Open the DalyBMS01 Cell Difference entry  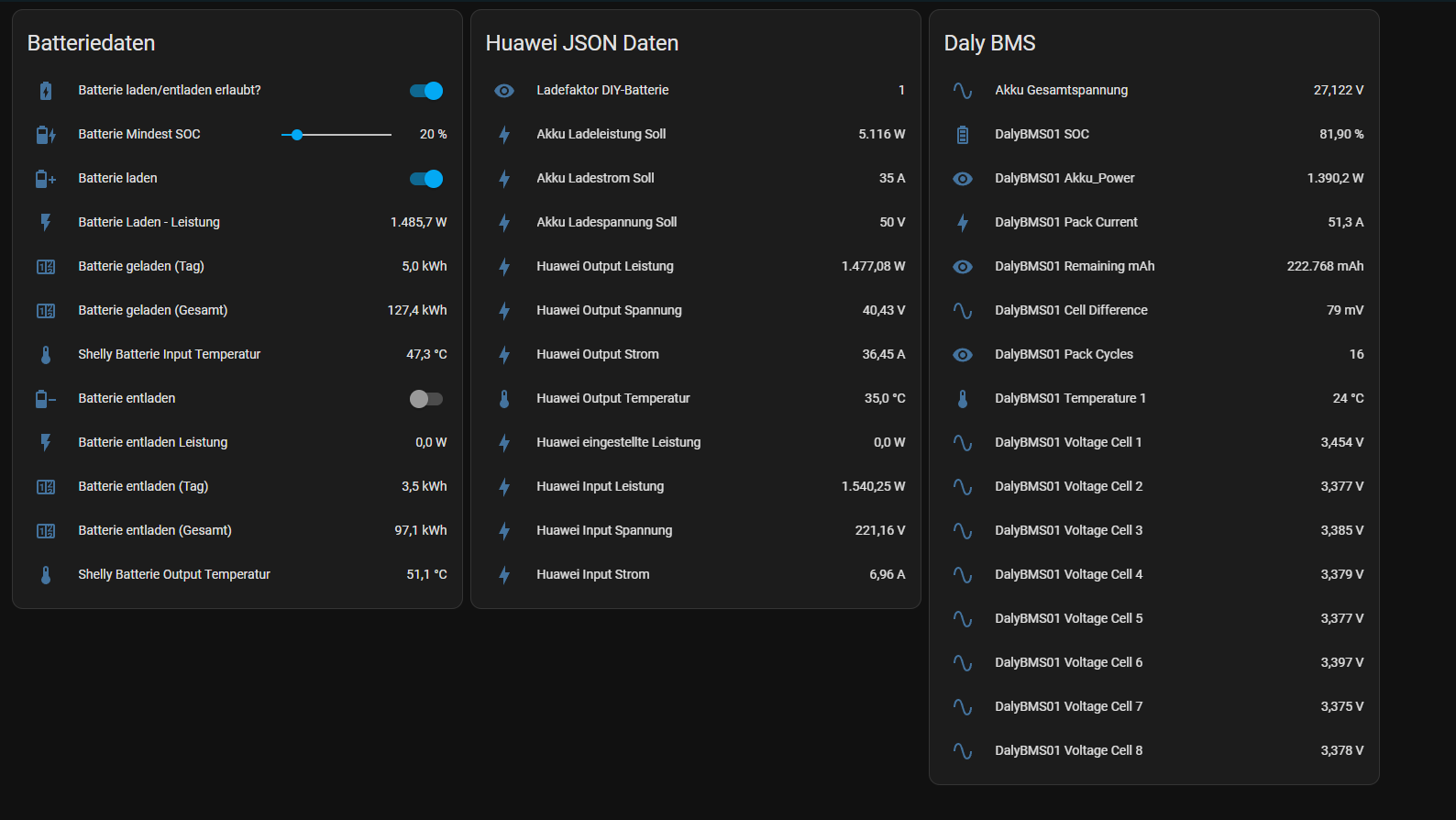pos(1071,310)
